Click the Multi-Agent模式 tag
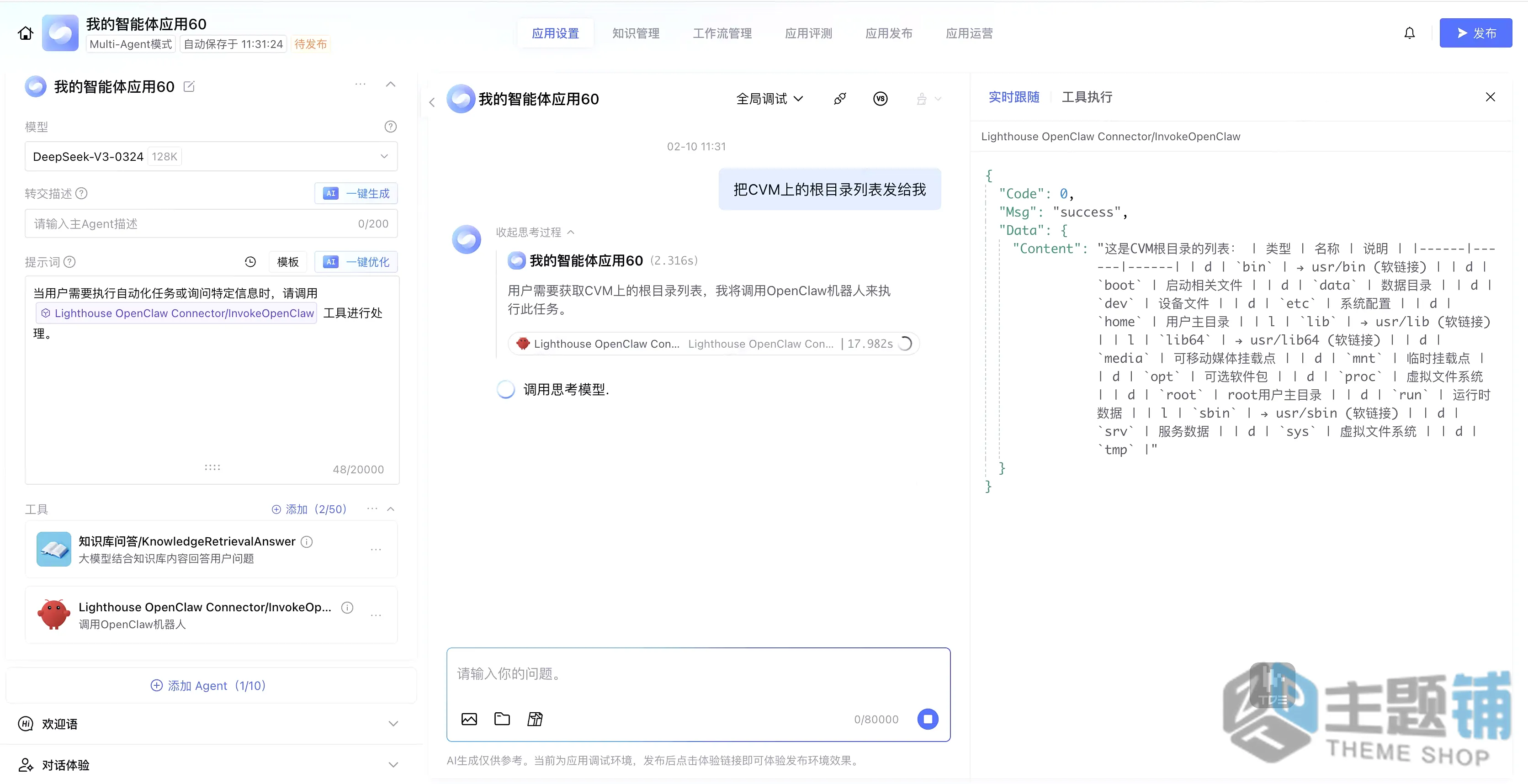Image resolution: width=1528 pixels, height=784 pixels. click(x=131, y=44)
